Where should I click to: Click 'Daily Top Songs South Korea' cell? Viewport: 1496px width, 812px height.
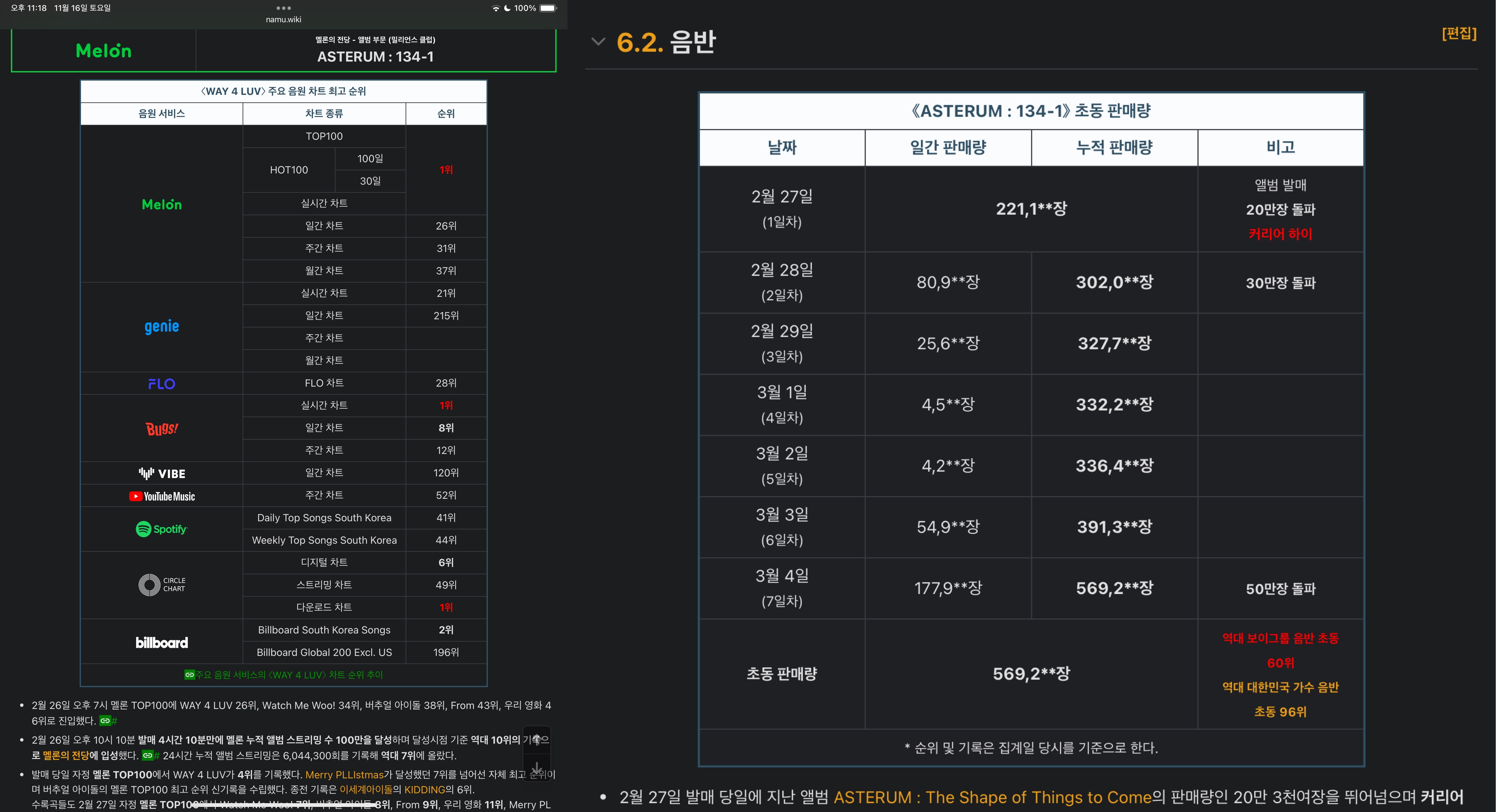pos(324,518)
